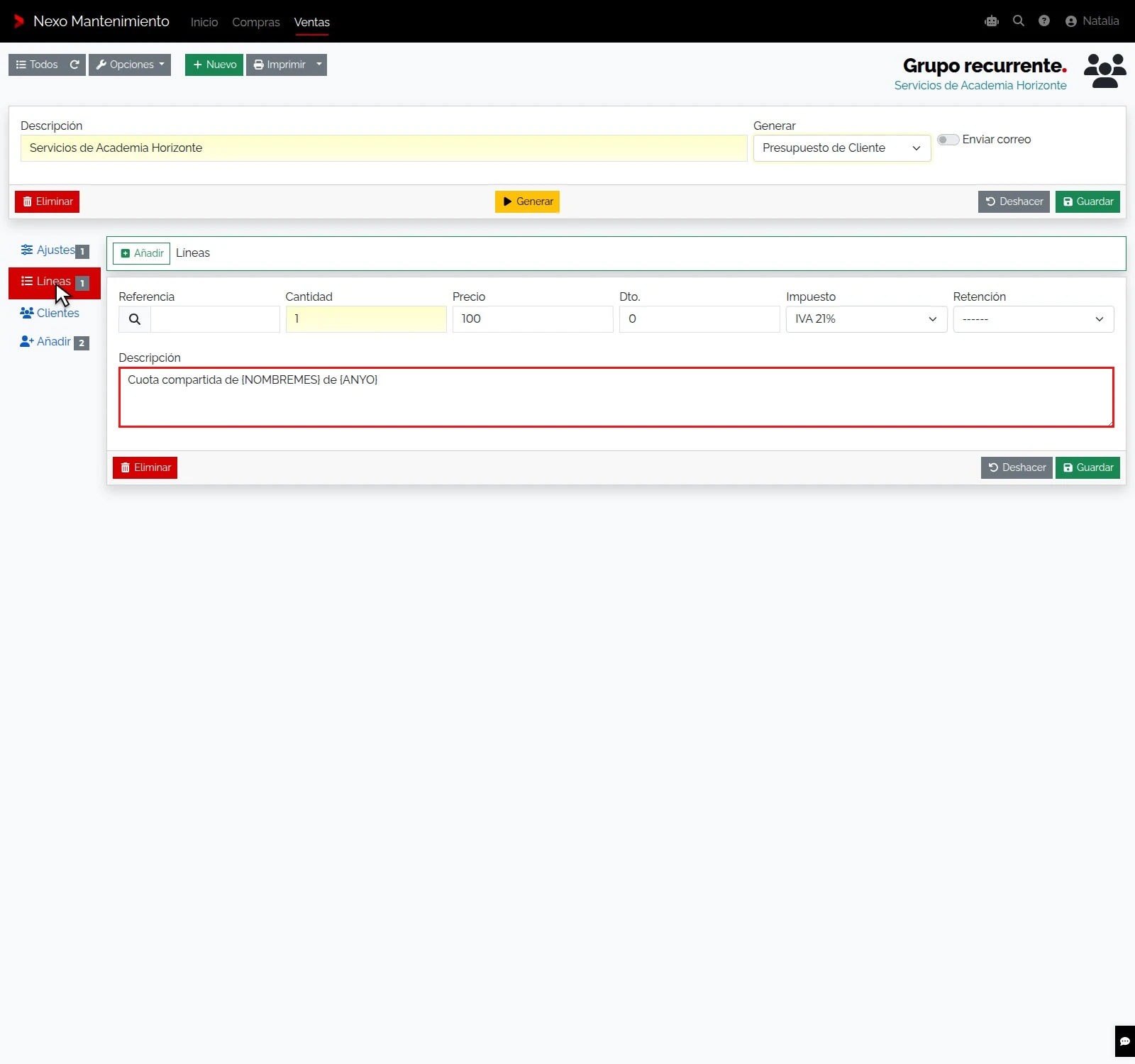The width and height of the screenshot is (1135, 1064).
Task: Toggle the Enviar correo switch
Action: click(948, 140)
